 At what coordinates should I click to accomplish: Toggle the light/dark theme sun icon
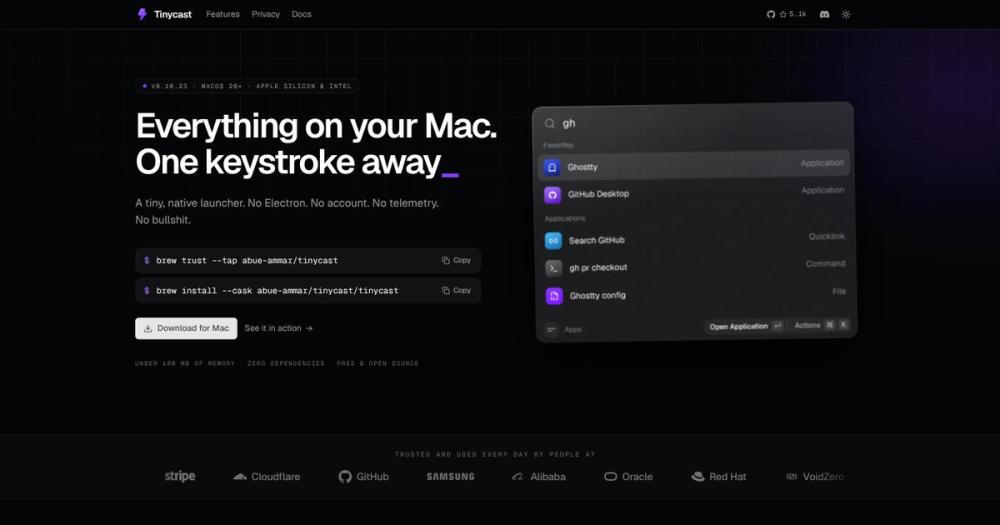pyautogui.click(x=846, y=14)
